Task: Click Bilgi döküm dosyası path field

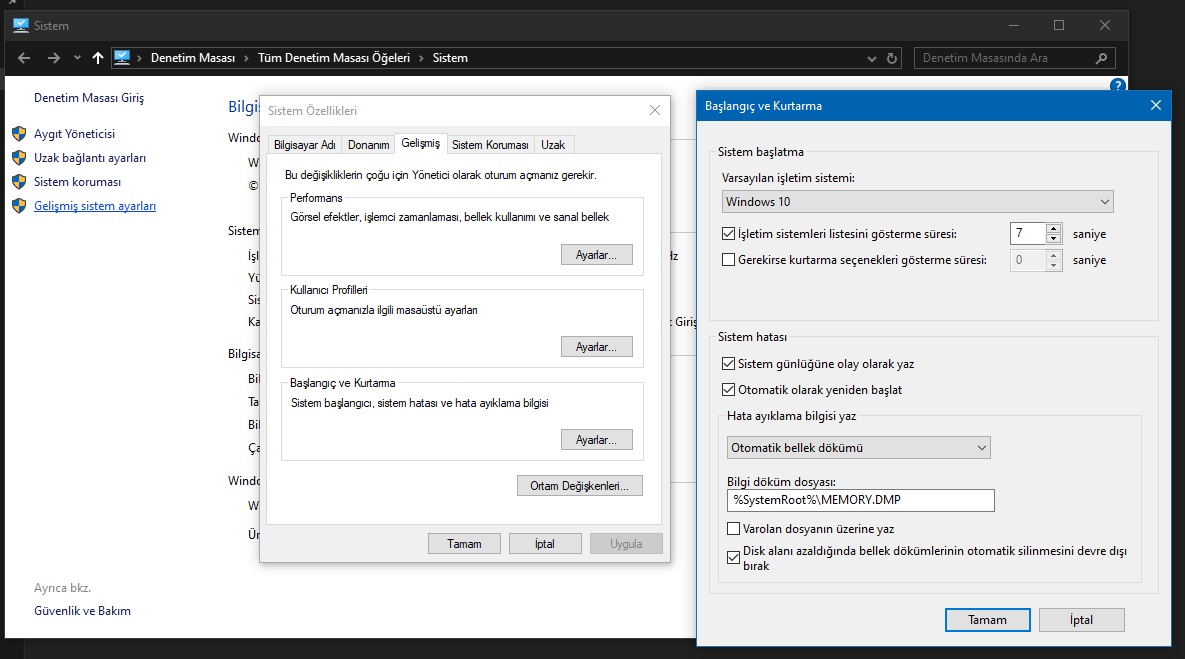Action: (x=861, y=500)
